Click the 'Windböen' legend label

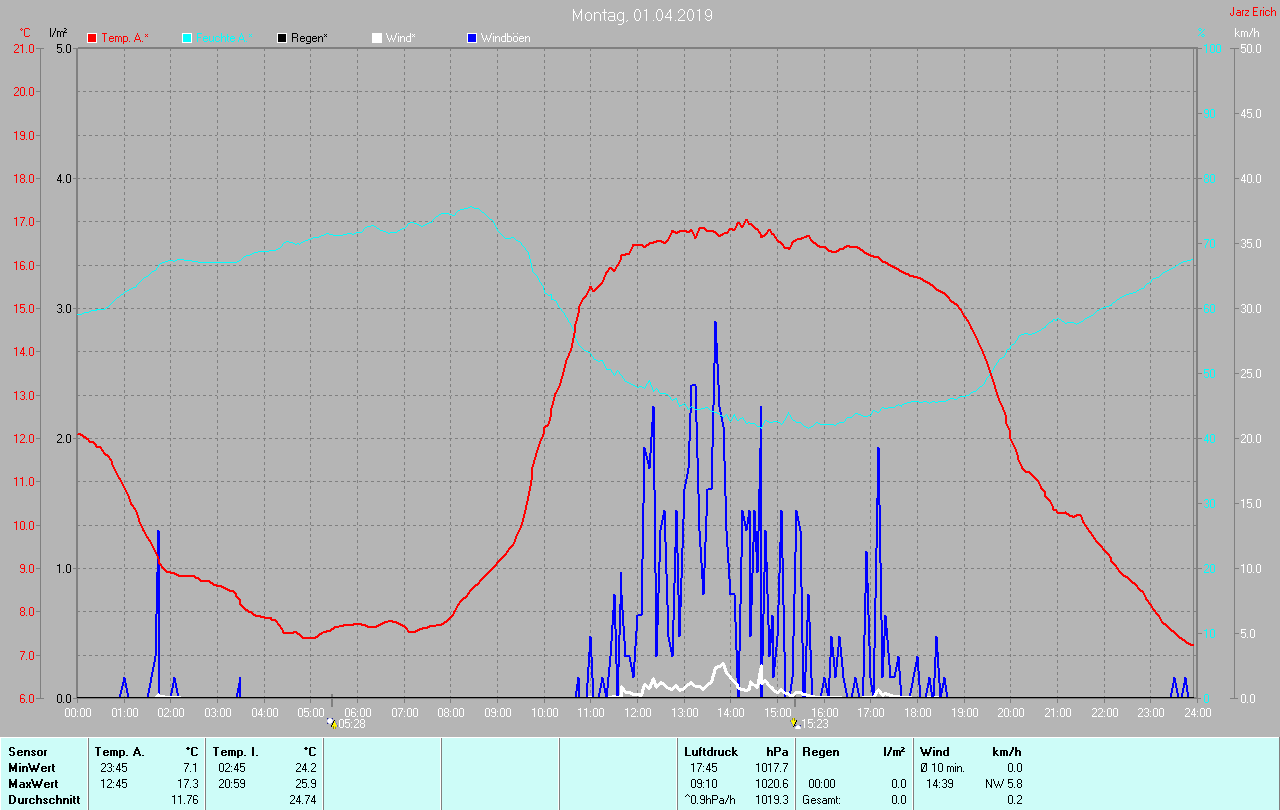click(506, 38)
